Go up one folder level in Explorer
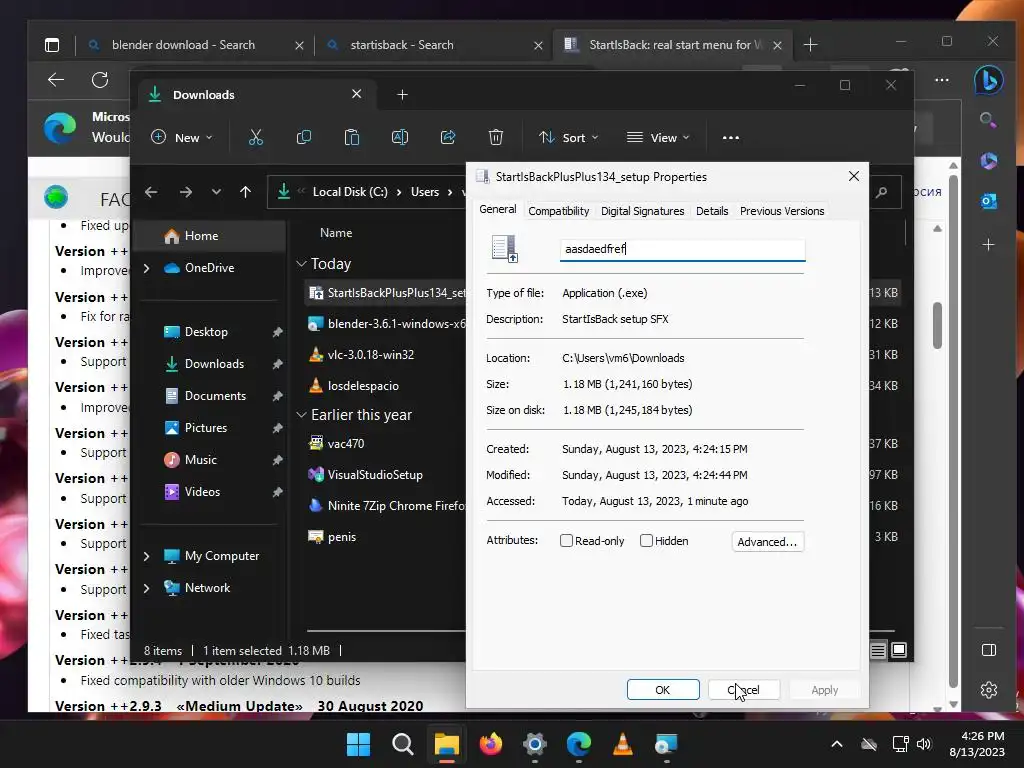This screenshot has height=768, width=1024. [246, 192]
